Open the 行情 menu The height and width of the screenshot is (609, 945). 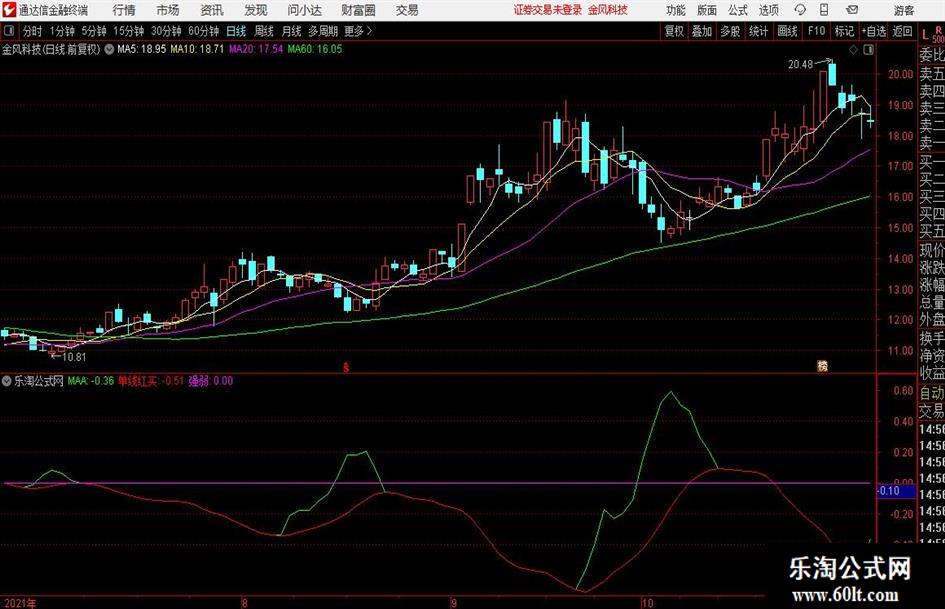[x=124, y=10]
